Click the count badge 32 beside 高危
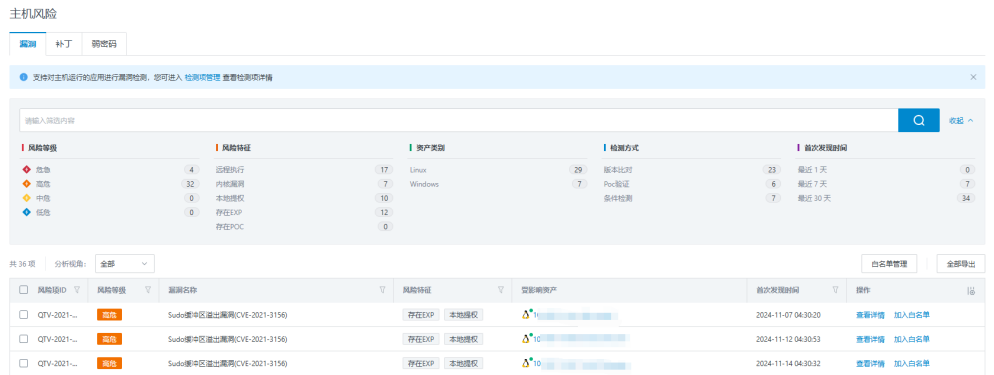994x375 pixels. coord(190,184)
